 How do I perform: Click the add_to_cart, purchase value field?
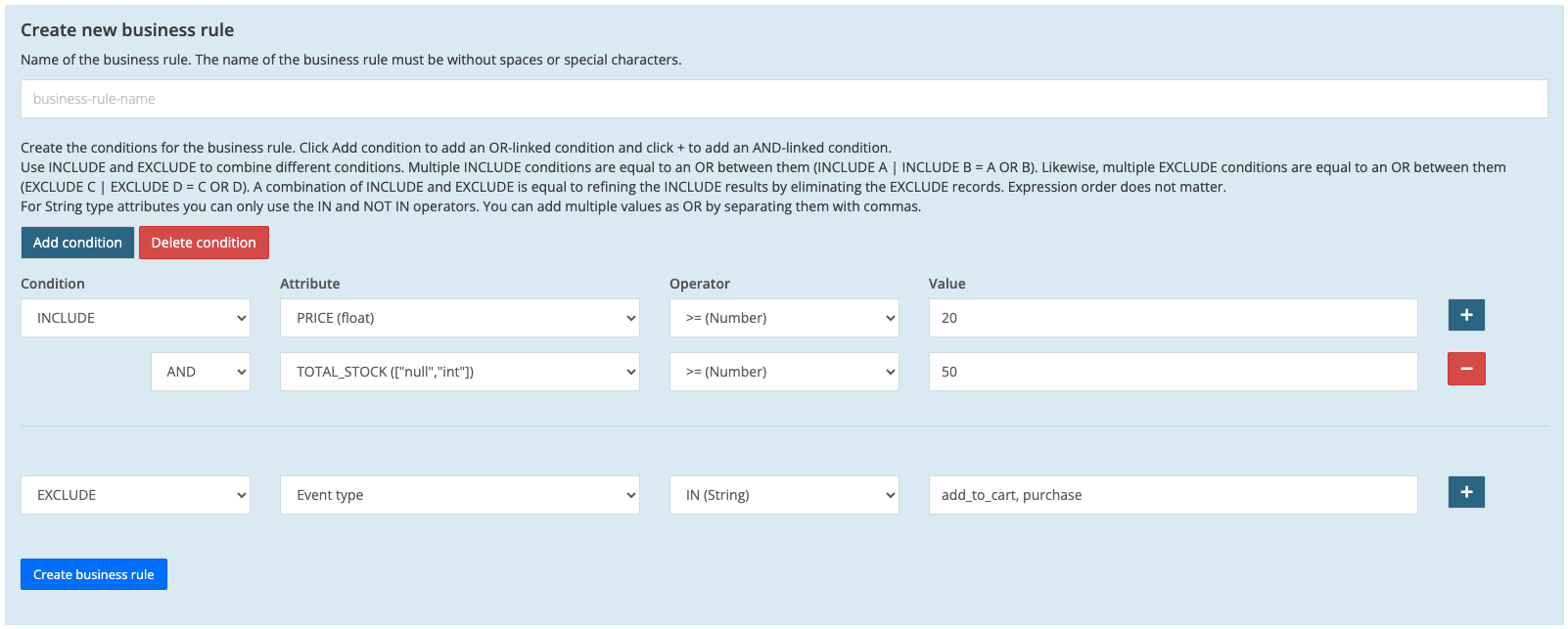tap(1172, 495)
